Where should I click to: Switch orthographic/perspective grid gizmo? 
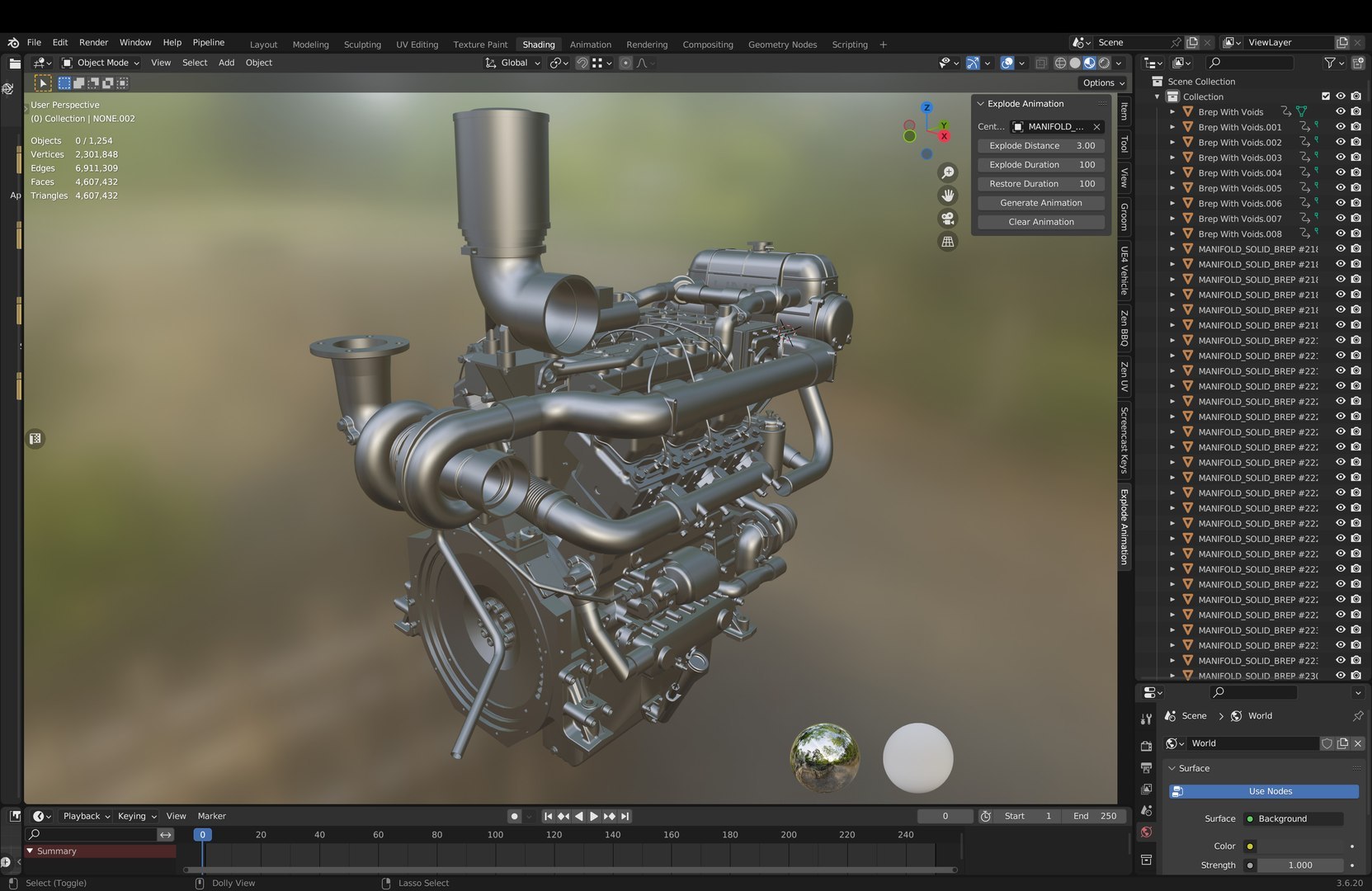coord(948,242)
